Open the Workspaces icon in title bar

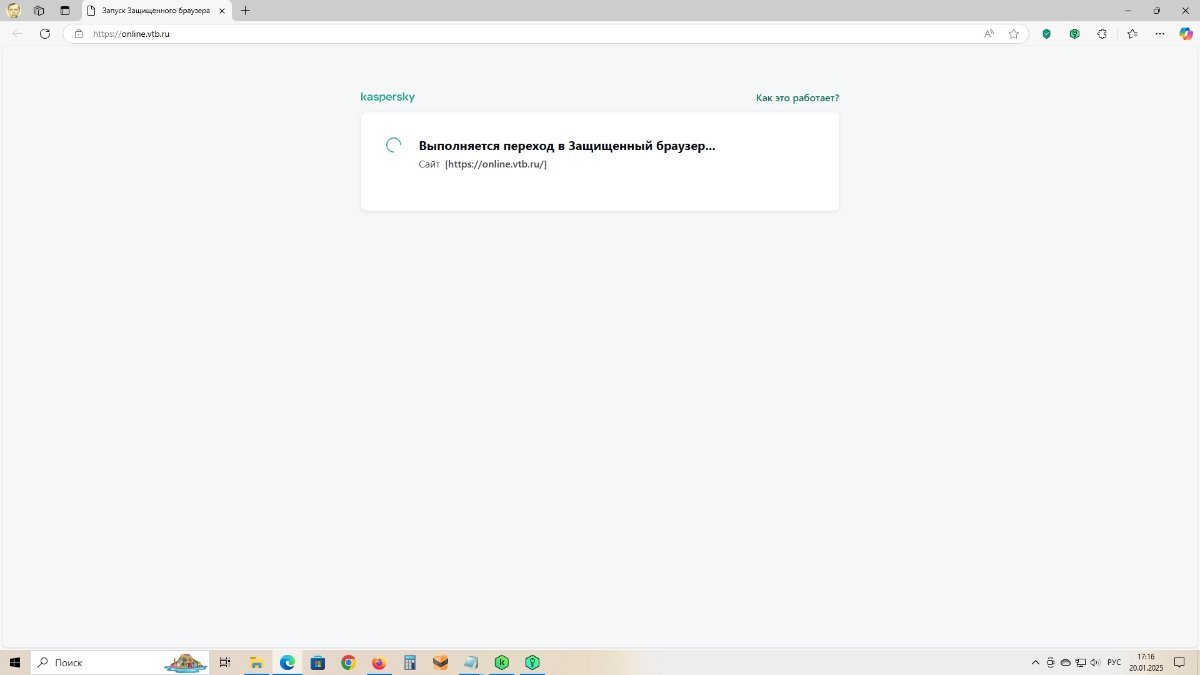click(x=39, y=11)
